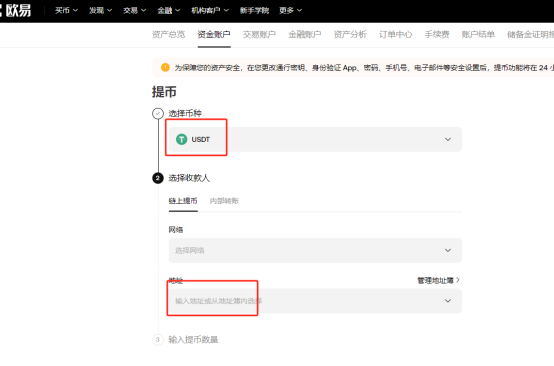The image size is (554, 366).
Task: Click the chevron in the network selector
Action: [x=448, y=250]
